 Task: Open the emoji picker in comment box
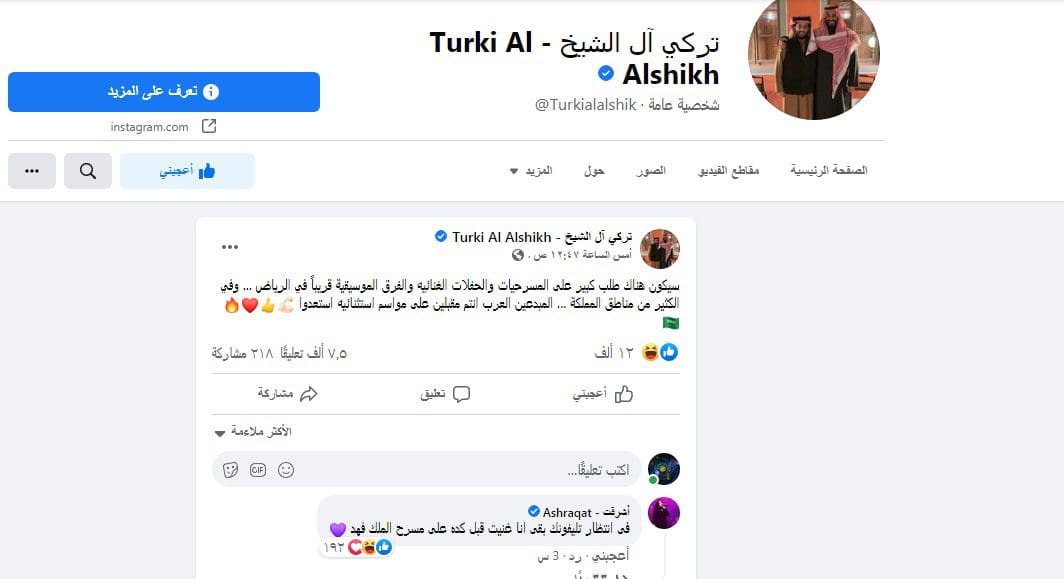pyautogui.click(x=286, y=470)
